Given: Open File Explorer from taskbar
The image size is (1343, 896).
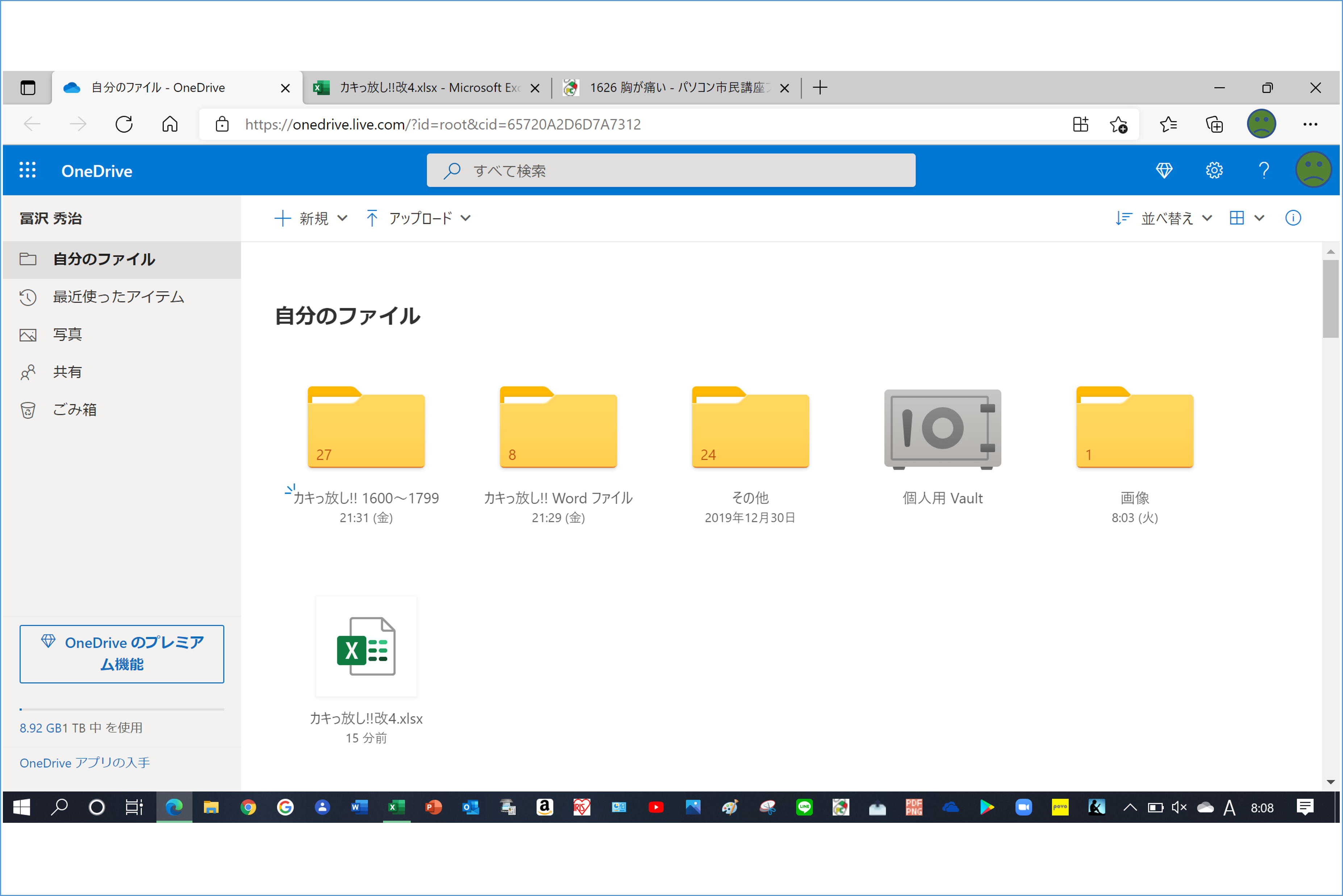Looking at the screenshot, I should [211, 807].
